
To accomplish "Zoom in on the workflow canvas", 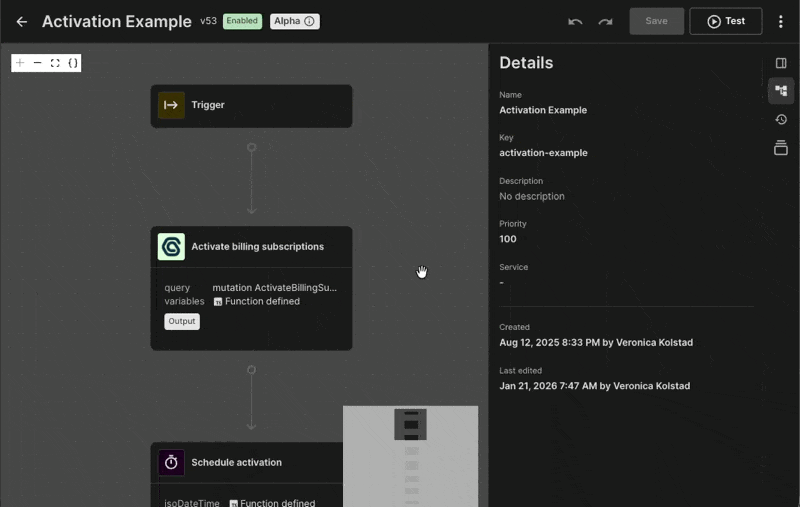I will pyautogui.click(x=20, y=63).
